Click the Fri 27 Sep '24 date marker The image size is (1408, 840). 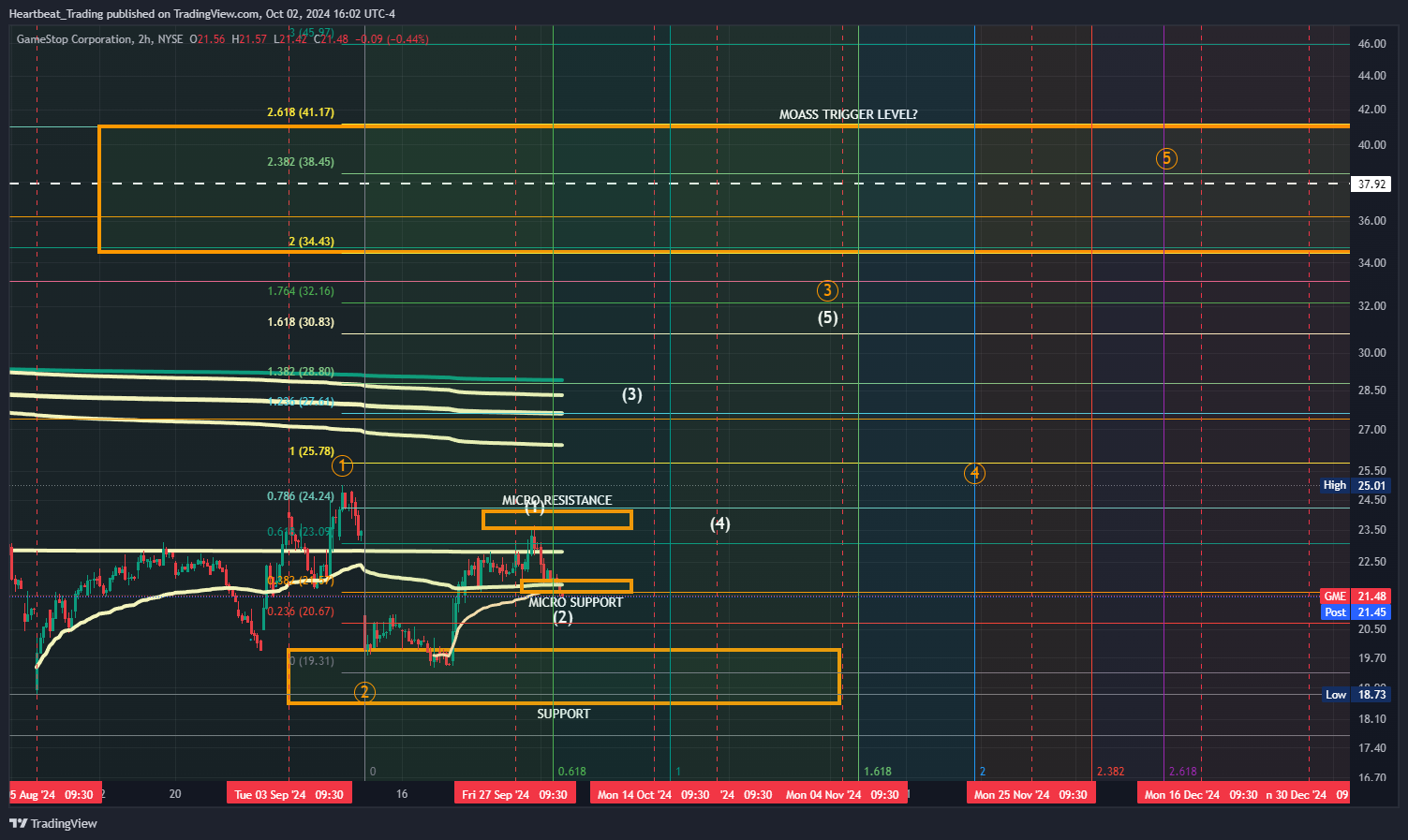point(515,794)
